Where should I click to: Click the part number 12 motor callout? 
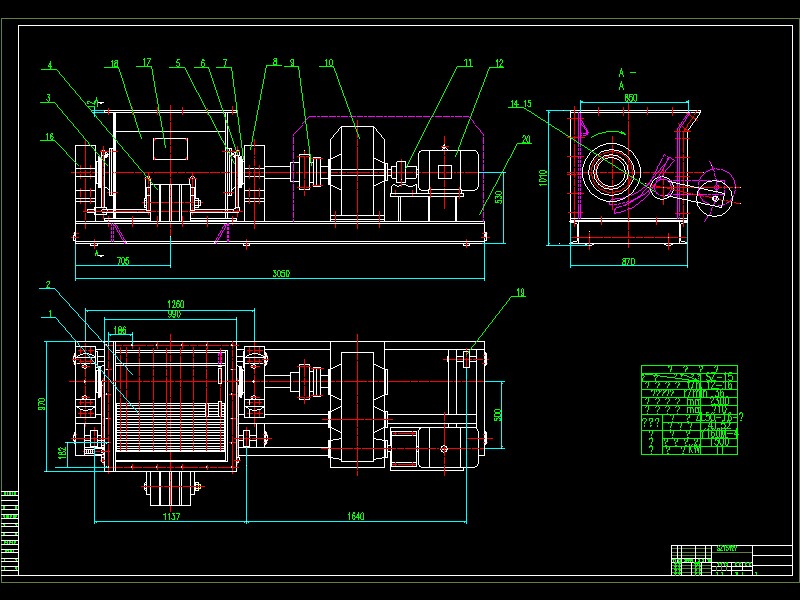click(498, 64)
